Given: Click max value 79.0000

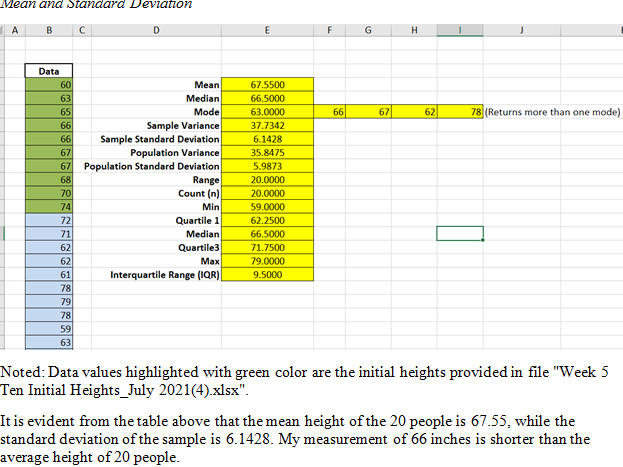Looking at the screenshot, I should [x=267, y=261].
